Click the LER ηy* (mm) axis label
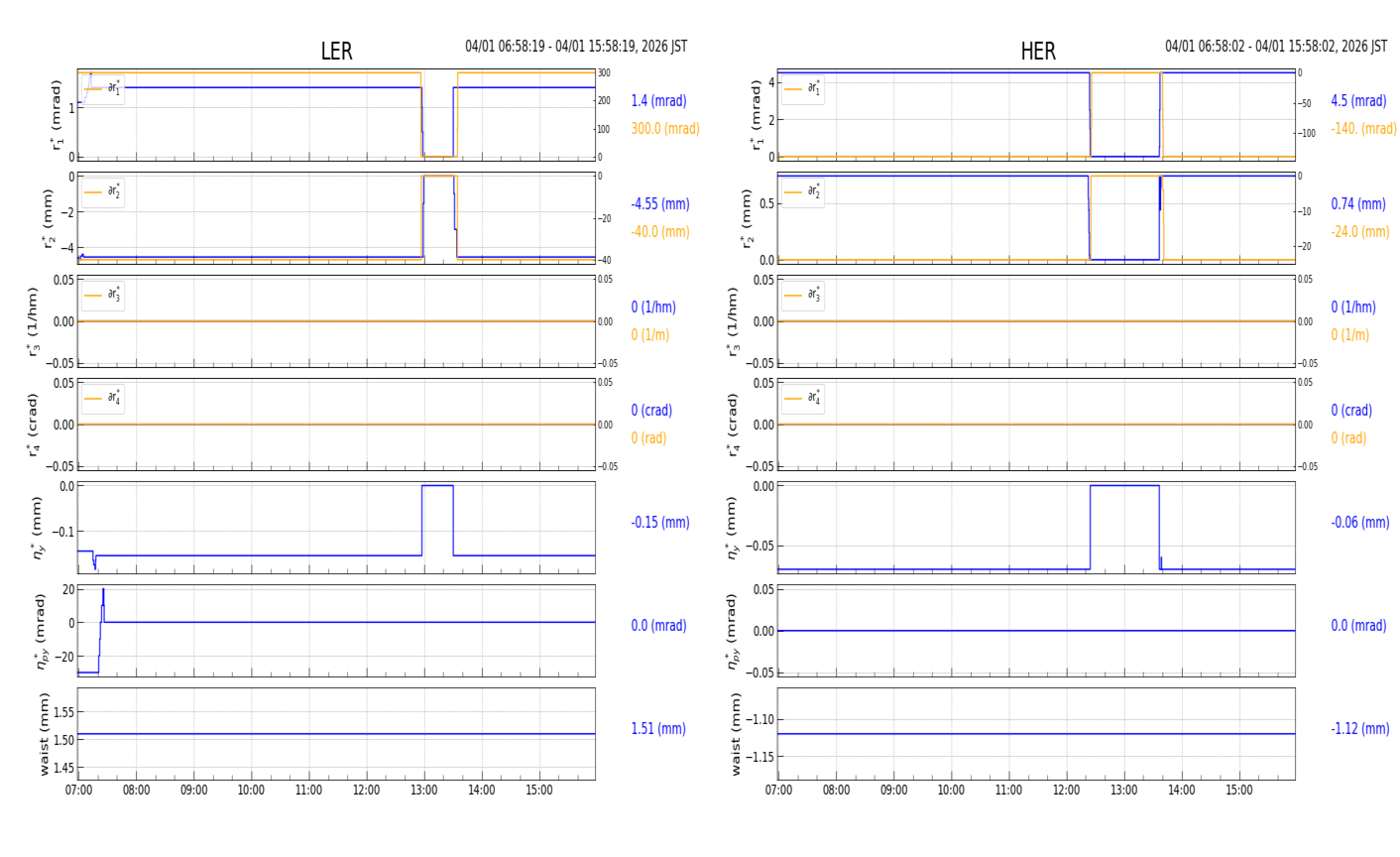 click(x=40, y=528)
